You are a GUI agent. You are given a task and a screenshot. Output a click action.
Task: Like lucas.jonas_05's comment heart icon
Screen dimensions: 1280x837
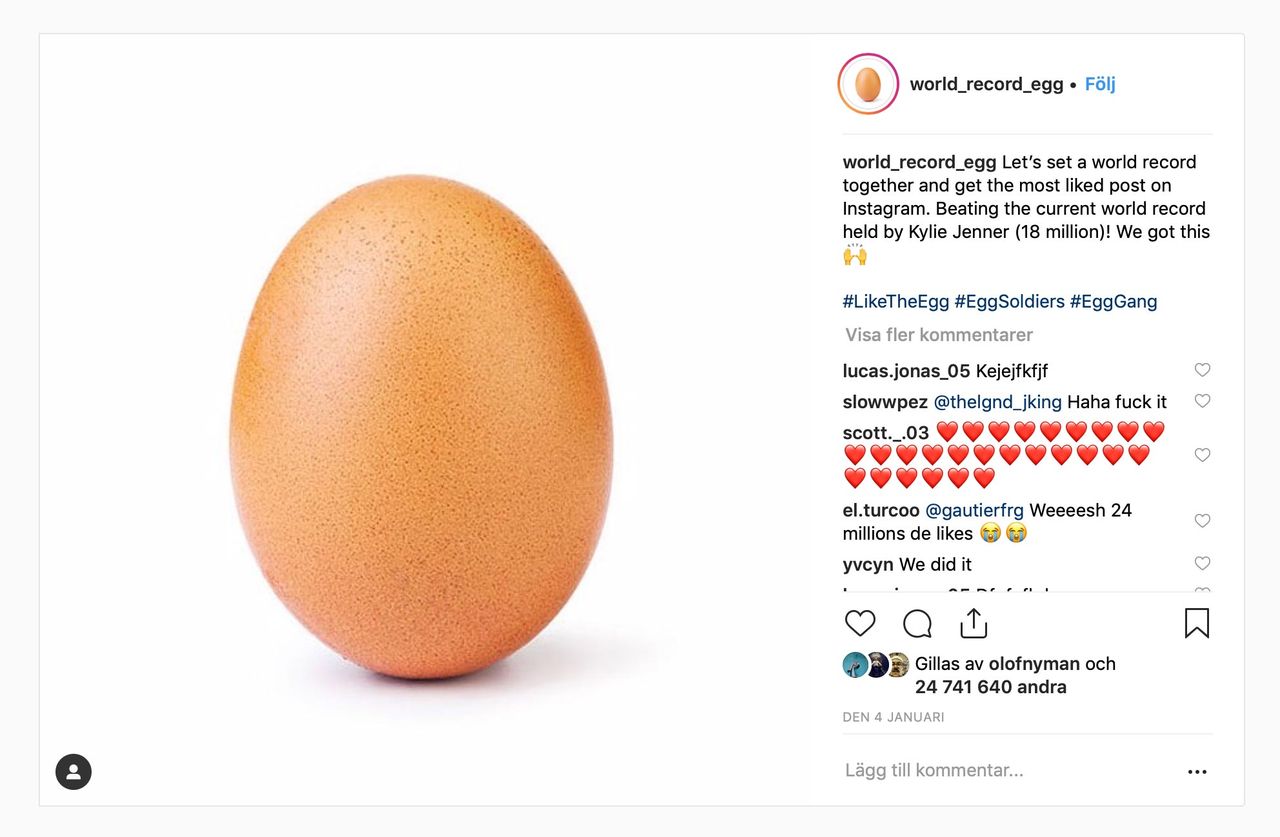point(1202,369)
